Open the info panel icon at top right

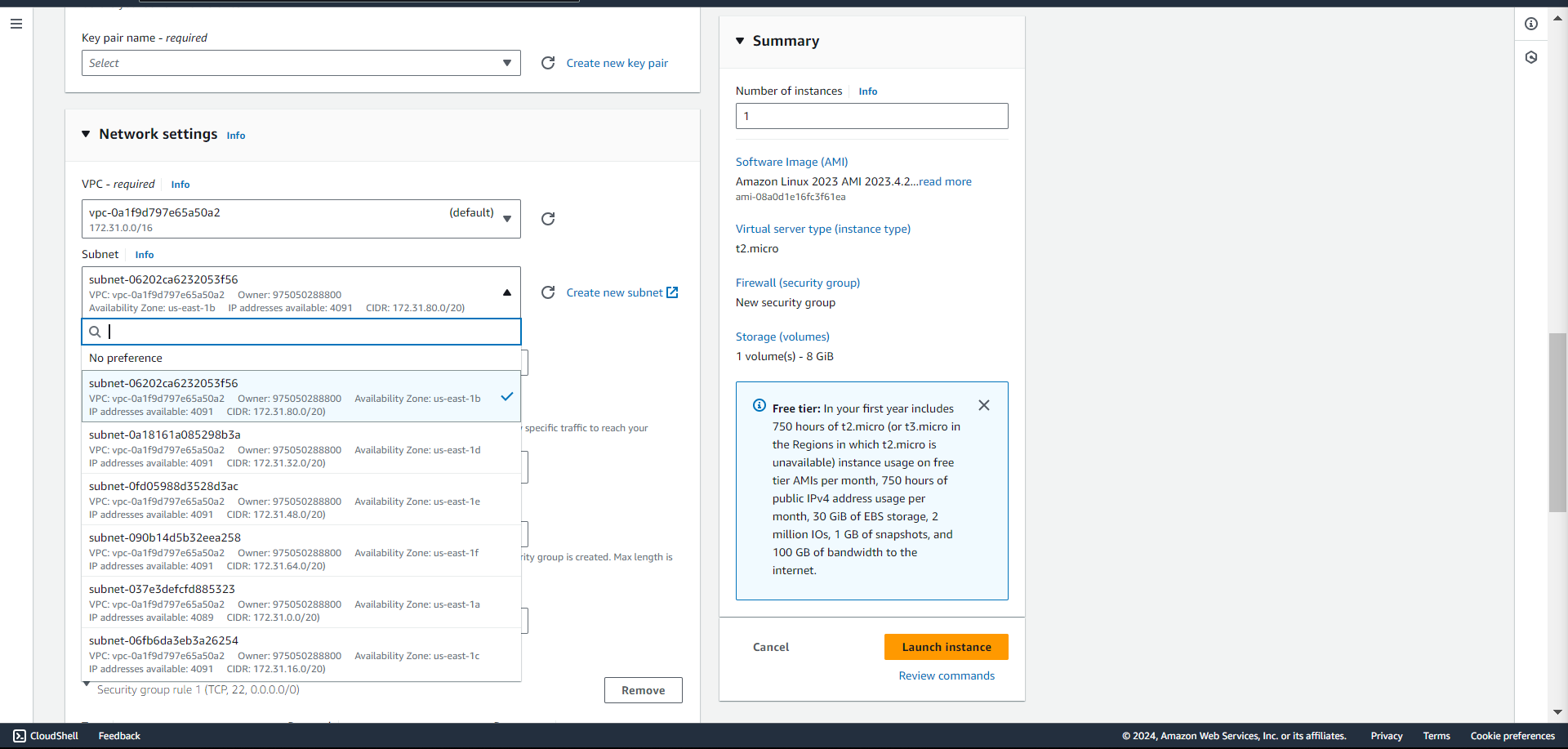point(1531,24)
